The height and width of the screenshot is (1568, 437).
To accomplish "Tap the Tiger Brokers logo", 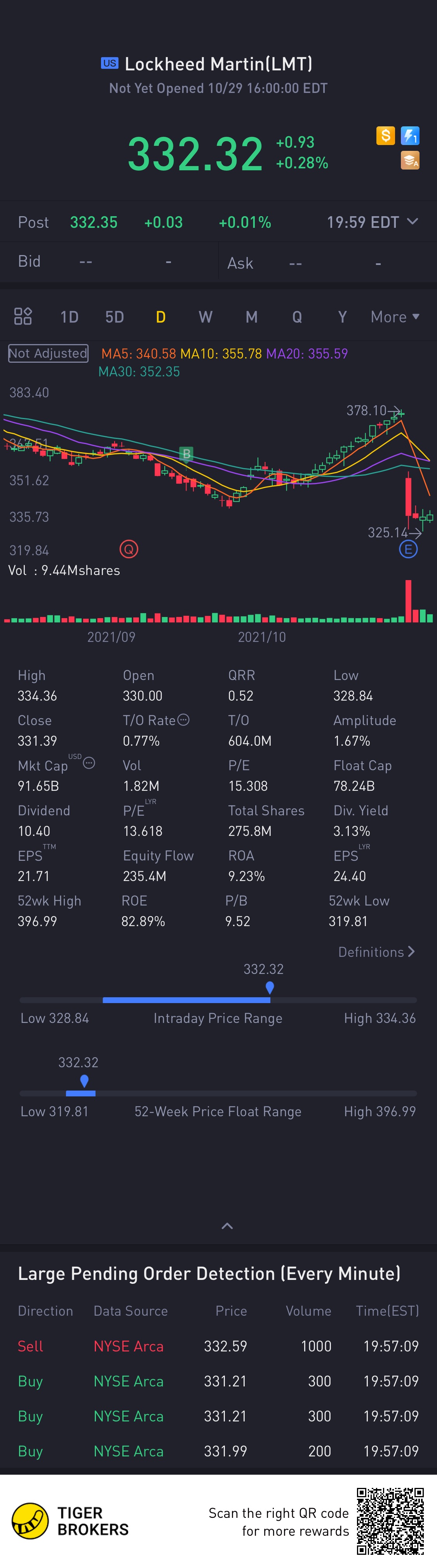I will point(71,1521).
